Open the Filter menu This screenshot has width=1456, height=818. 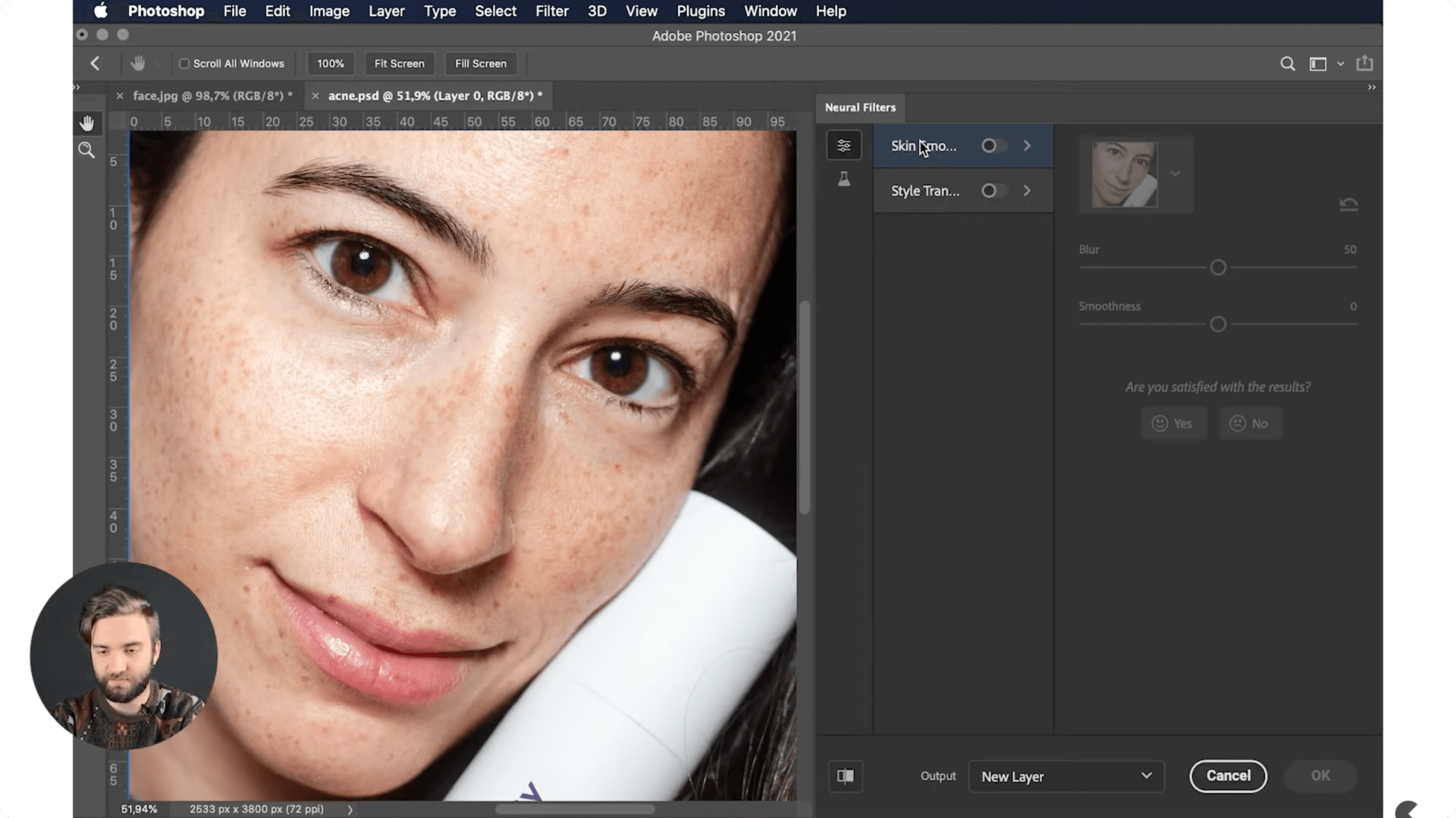[x=552, y=11]
